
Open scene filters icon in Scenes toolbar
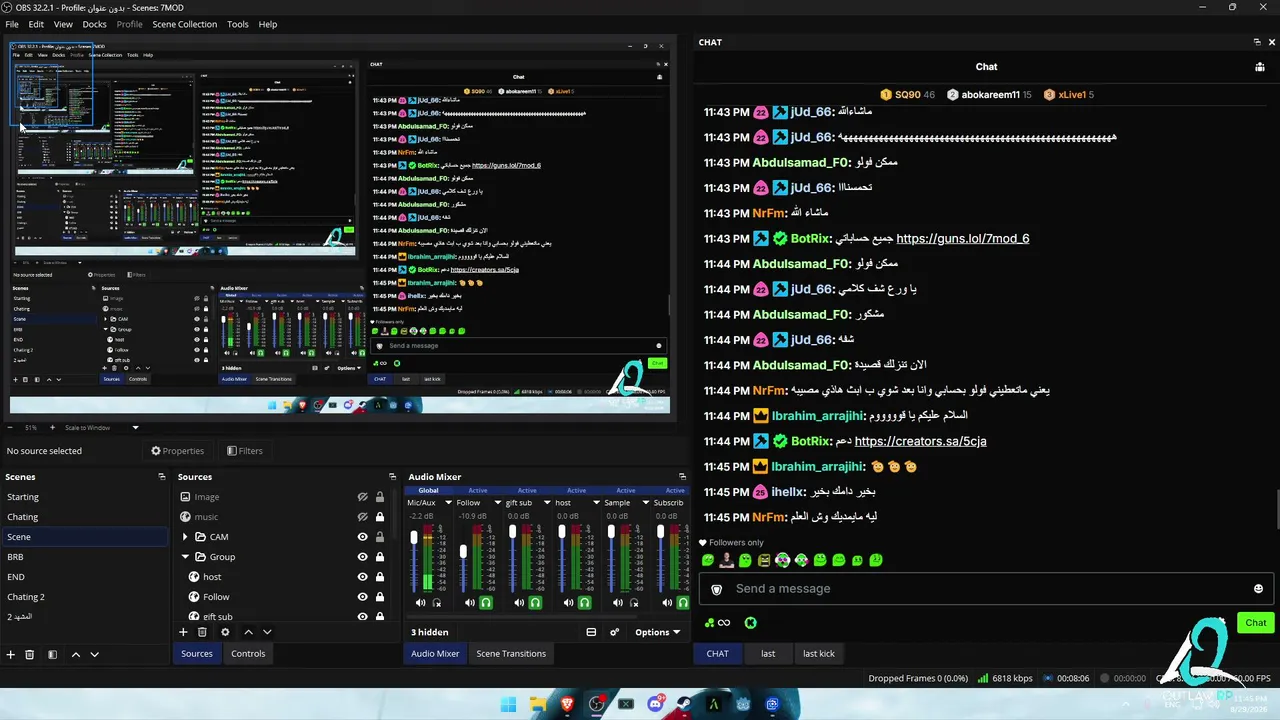[52, 654]
